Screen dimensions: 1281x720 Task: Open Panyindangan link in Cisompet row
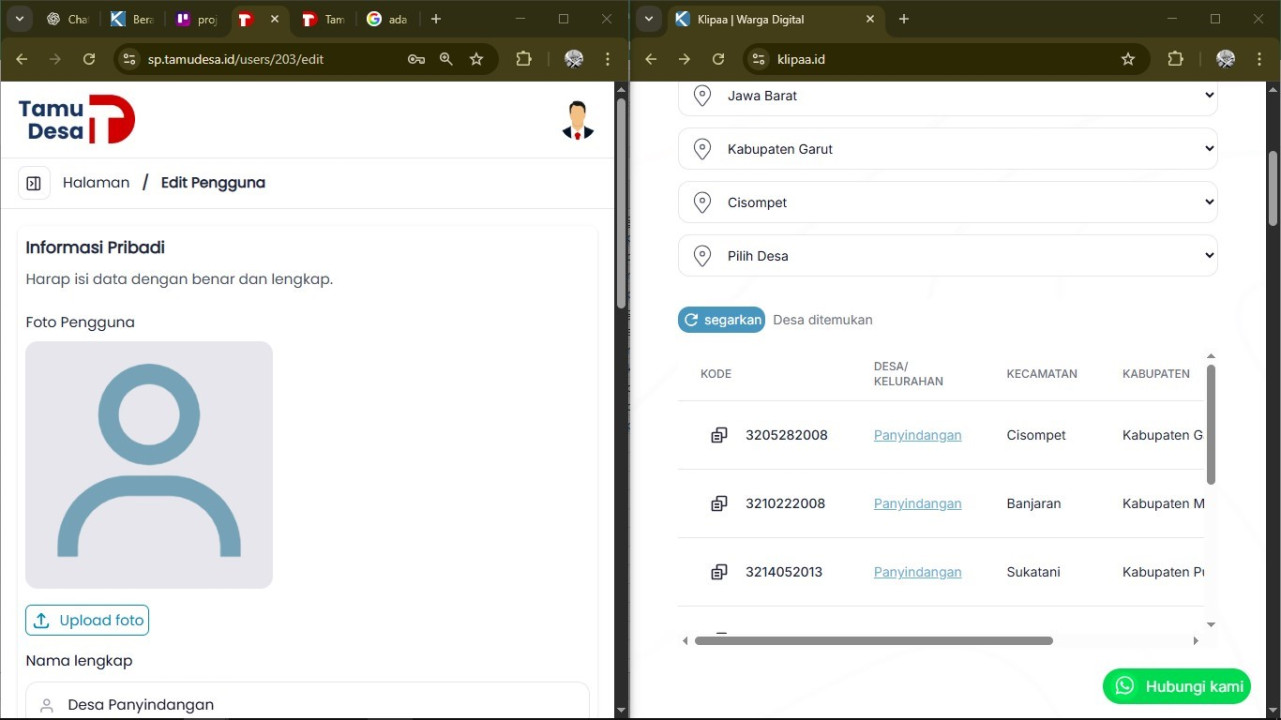pos(917,435)
